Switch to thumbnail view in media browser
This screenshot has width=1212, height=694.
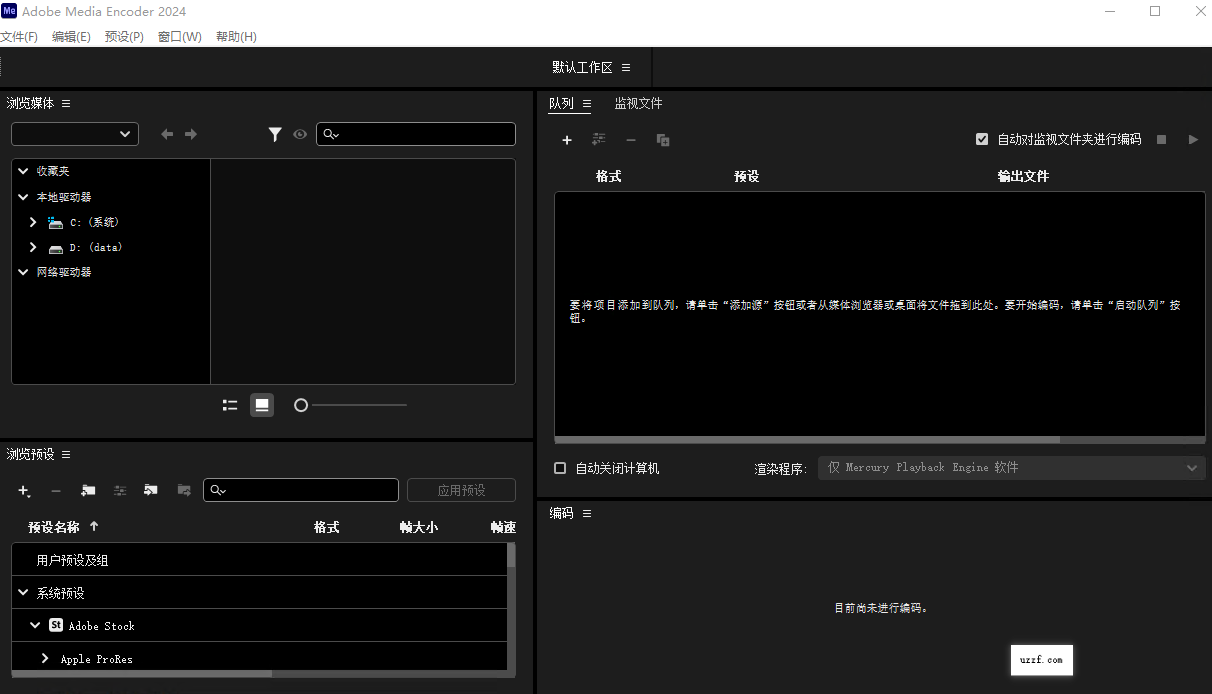[261, 404]
